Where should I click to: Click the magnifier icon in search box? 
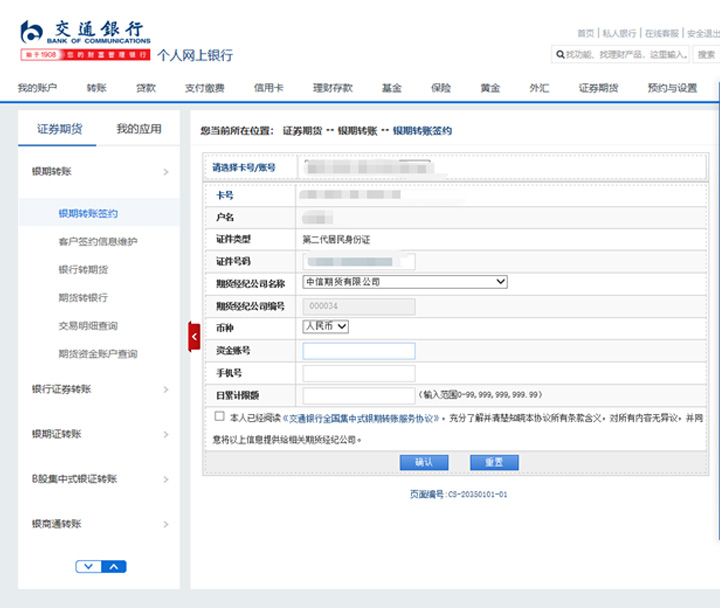click(560, 55)
